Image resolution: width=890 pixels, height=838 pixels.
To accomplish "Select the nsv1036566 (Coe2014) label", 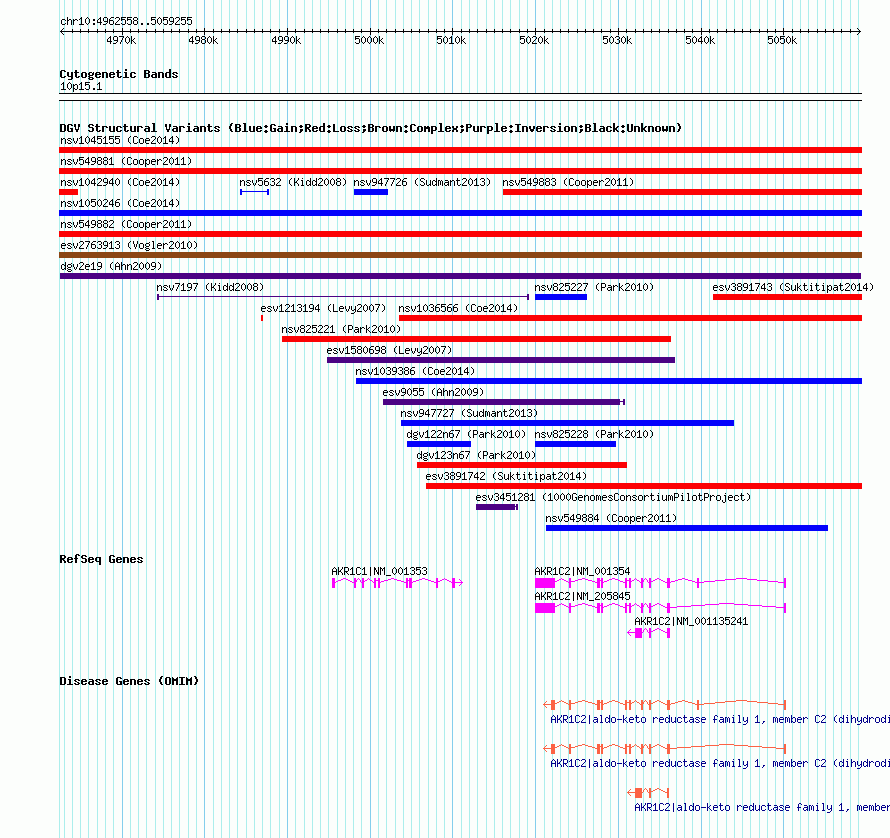I will [458, 308].
